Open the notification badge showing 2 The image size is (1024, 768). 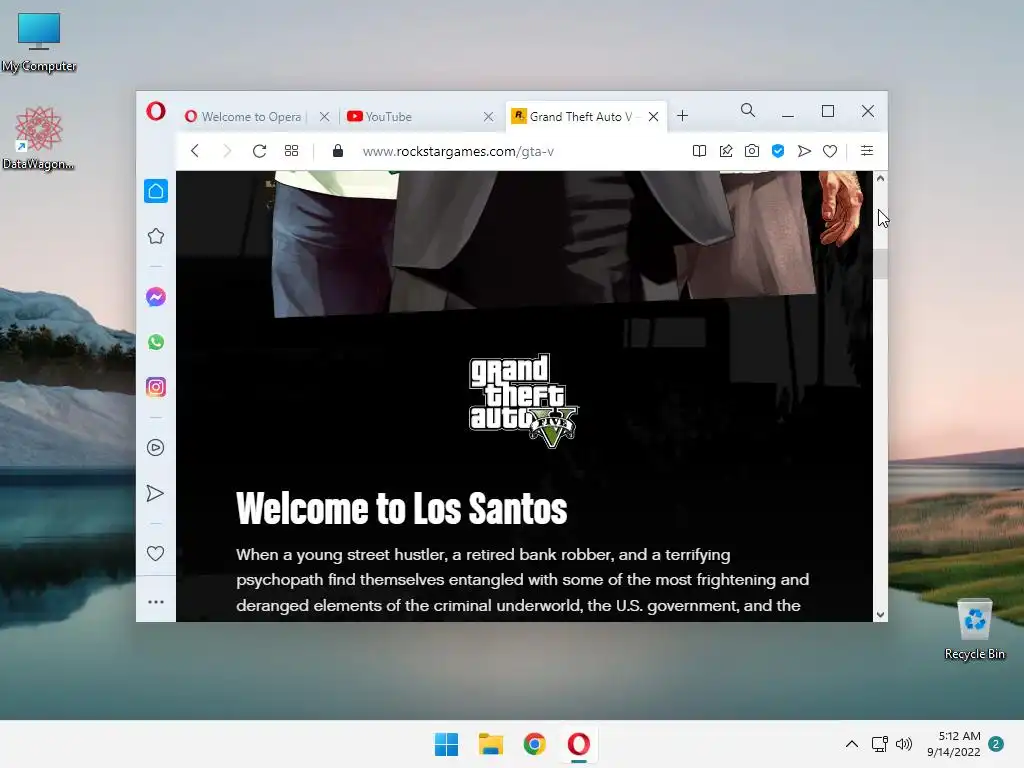pos(996,744)
